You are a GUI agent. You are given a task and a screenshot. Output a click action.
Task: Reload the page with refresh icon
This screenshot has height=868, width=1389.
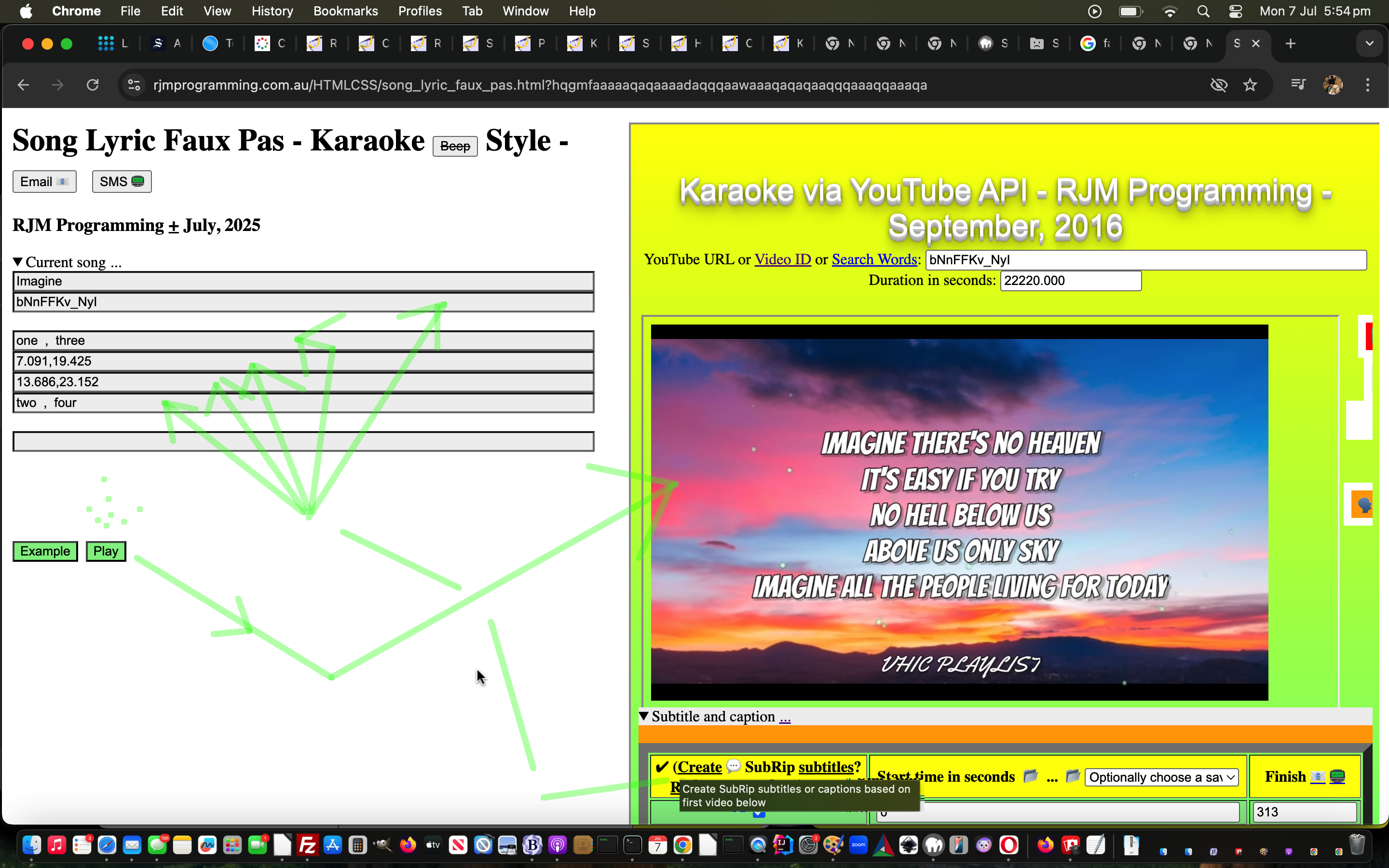[x=93, y=85]
